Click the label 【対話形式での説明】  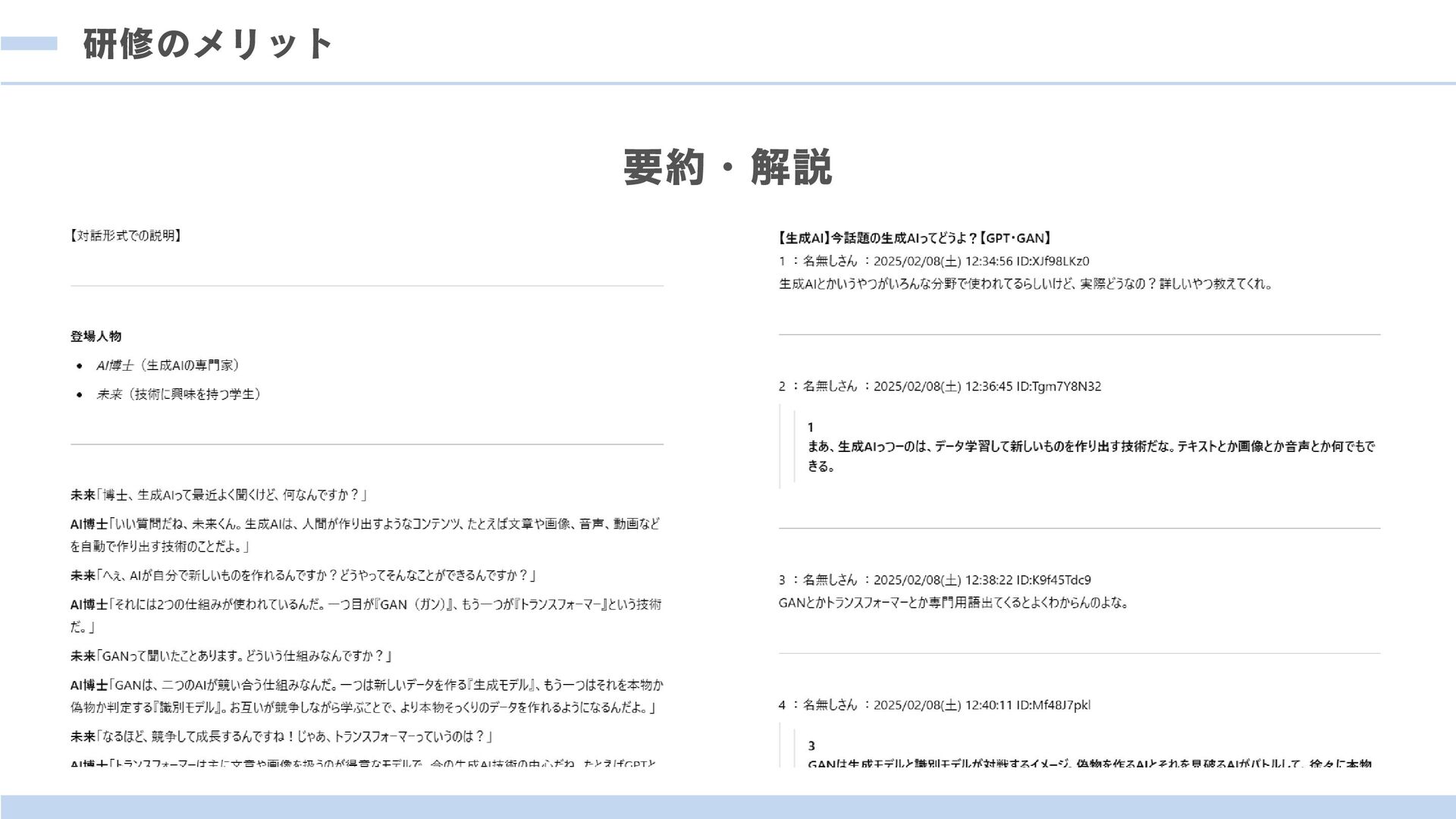[127, 236]
